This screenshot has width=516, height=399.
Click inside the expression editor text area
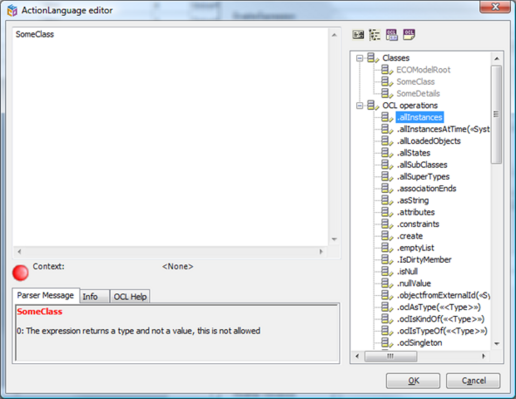(170, 137)
